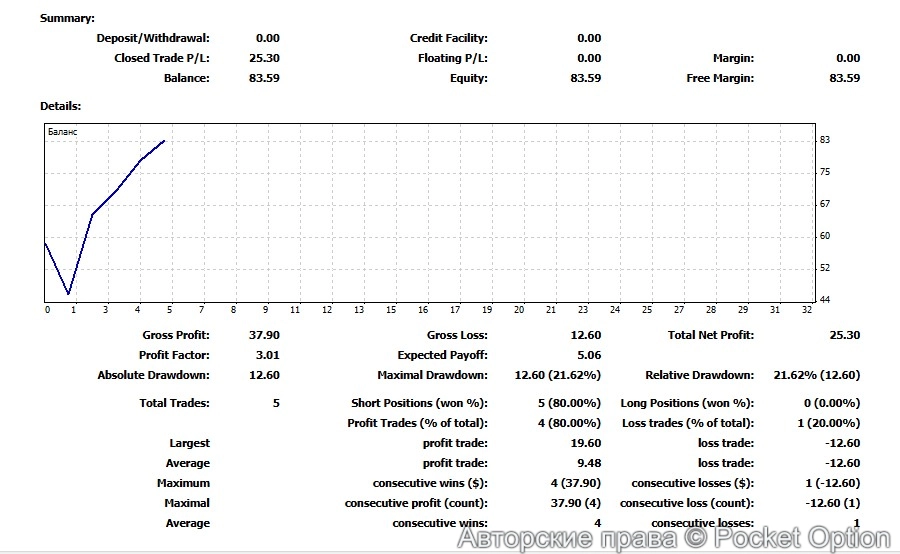
Task: Select the Gross Profit label
Action: tap(176, 335)
